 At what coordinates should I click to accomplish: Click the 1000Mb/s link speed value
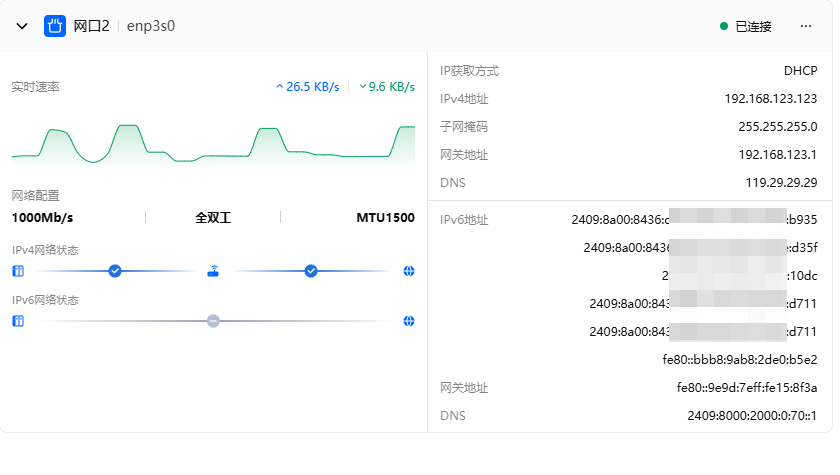(x=42, y=217)
